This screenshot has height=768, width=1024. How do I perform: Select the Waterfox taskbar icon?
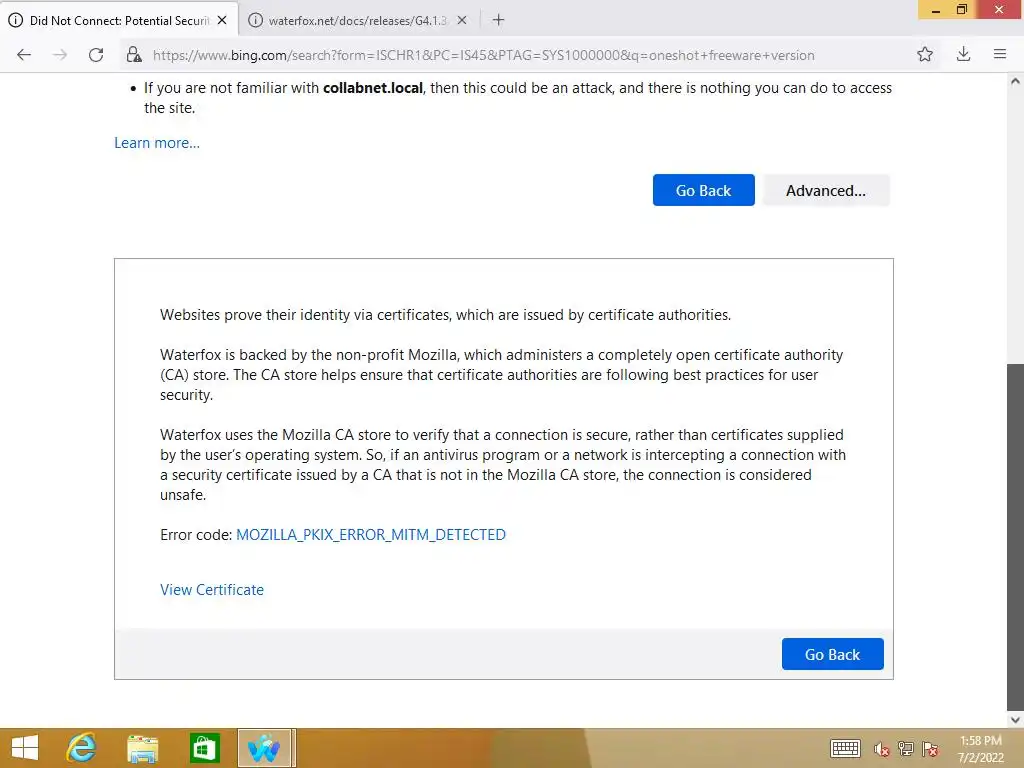(264, 748)
